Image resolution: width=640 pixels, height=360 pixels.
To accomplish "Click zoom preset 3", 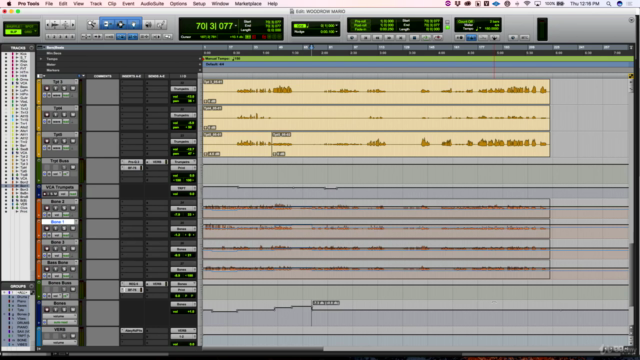I will click(x=60, y=37).
